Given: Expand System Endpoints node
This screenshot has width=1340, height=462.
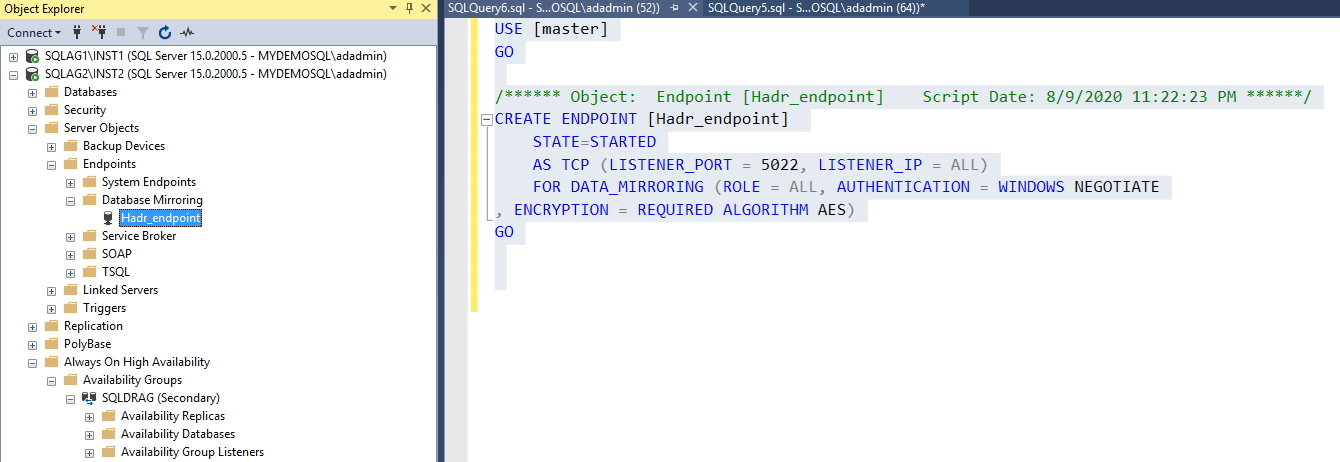Looking at the screenshot, I should point(70,182).
